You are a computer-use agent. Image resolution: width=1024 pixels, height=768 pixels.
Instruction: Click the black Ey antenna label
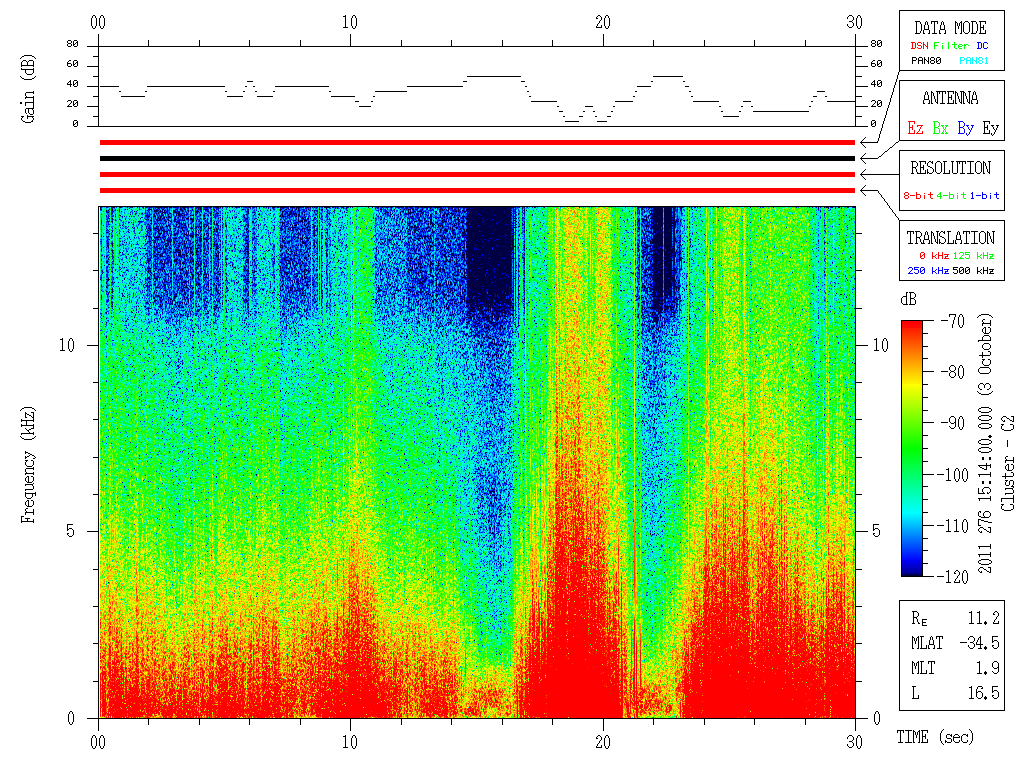991,129
